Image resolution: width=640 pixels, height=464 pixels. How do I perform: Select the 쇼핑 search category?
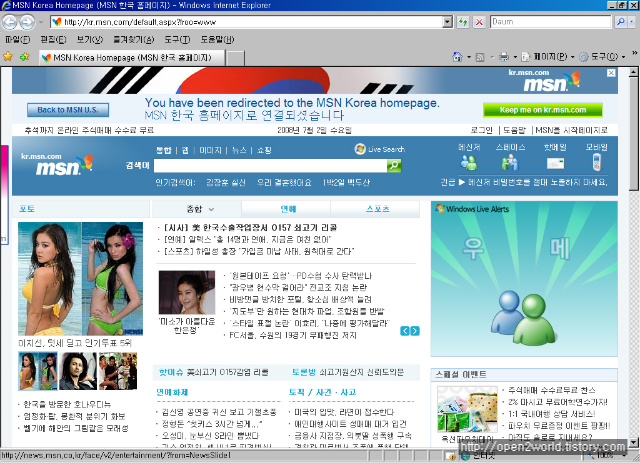pos(264,150)
